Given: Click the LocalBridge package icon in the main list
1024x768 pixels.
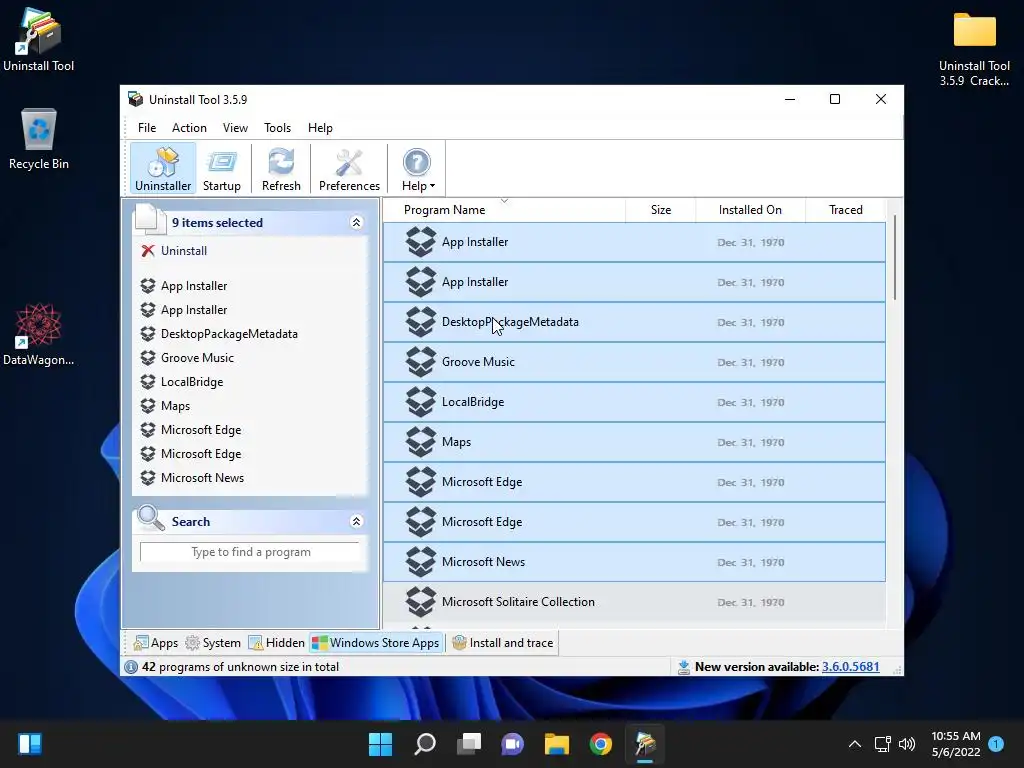Looking at the screenshot, I should (421, 402).
